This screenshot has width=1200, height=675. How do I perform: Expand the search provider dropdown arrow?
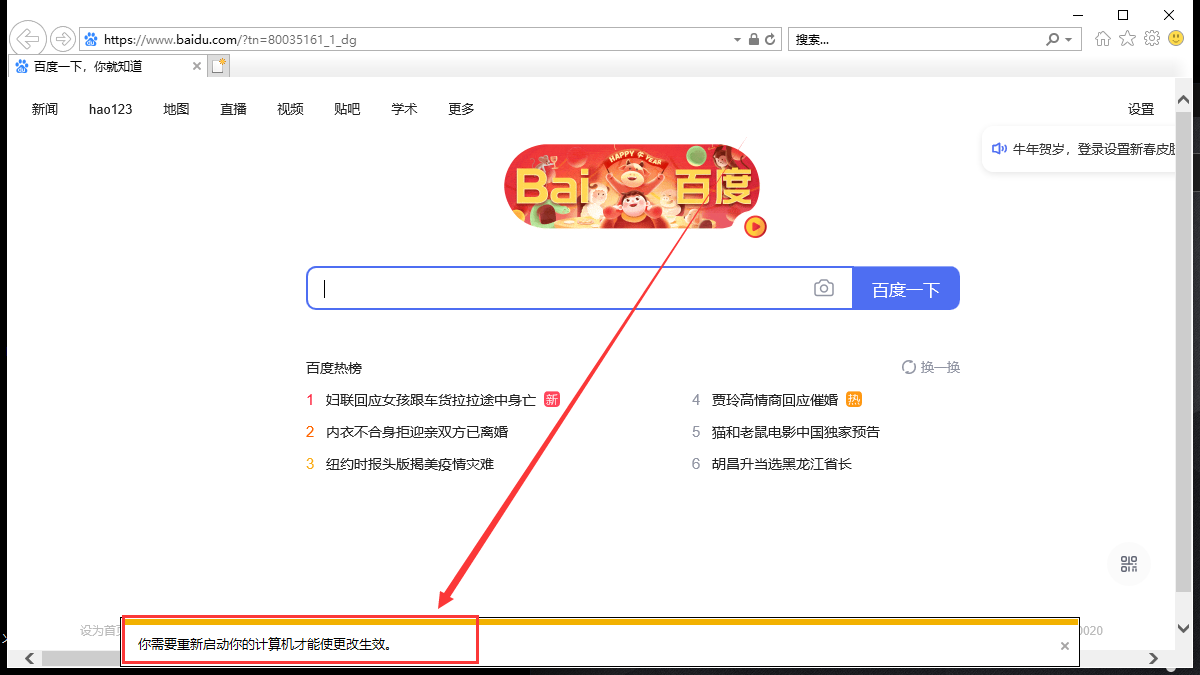pyautogui.click(x=1069, y=40)
